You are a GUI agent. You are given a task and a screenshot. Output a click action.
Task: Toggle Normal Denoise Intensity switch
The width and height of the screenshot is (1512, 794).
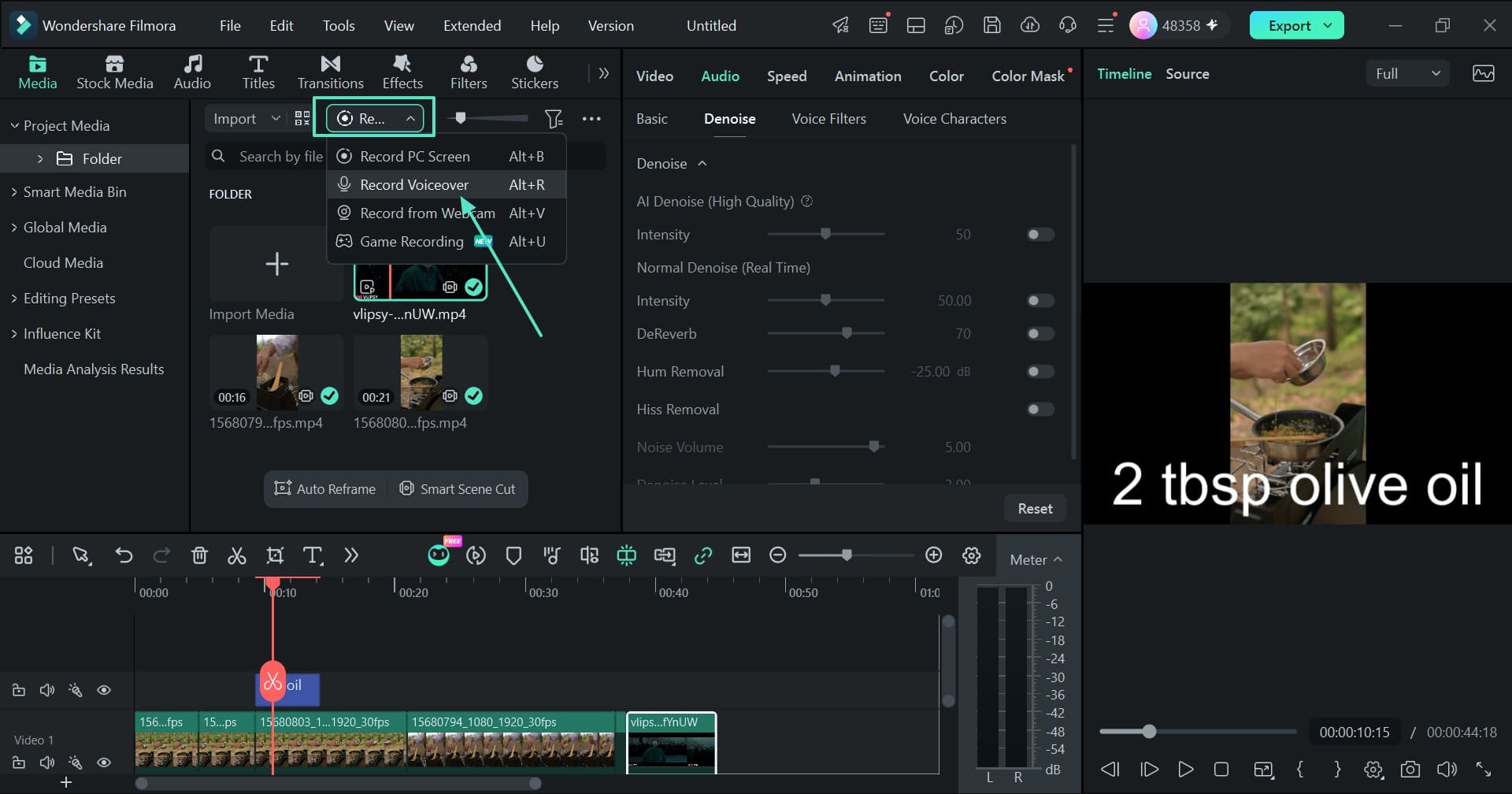click(1040, 301)
